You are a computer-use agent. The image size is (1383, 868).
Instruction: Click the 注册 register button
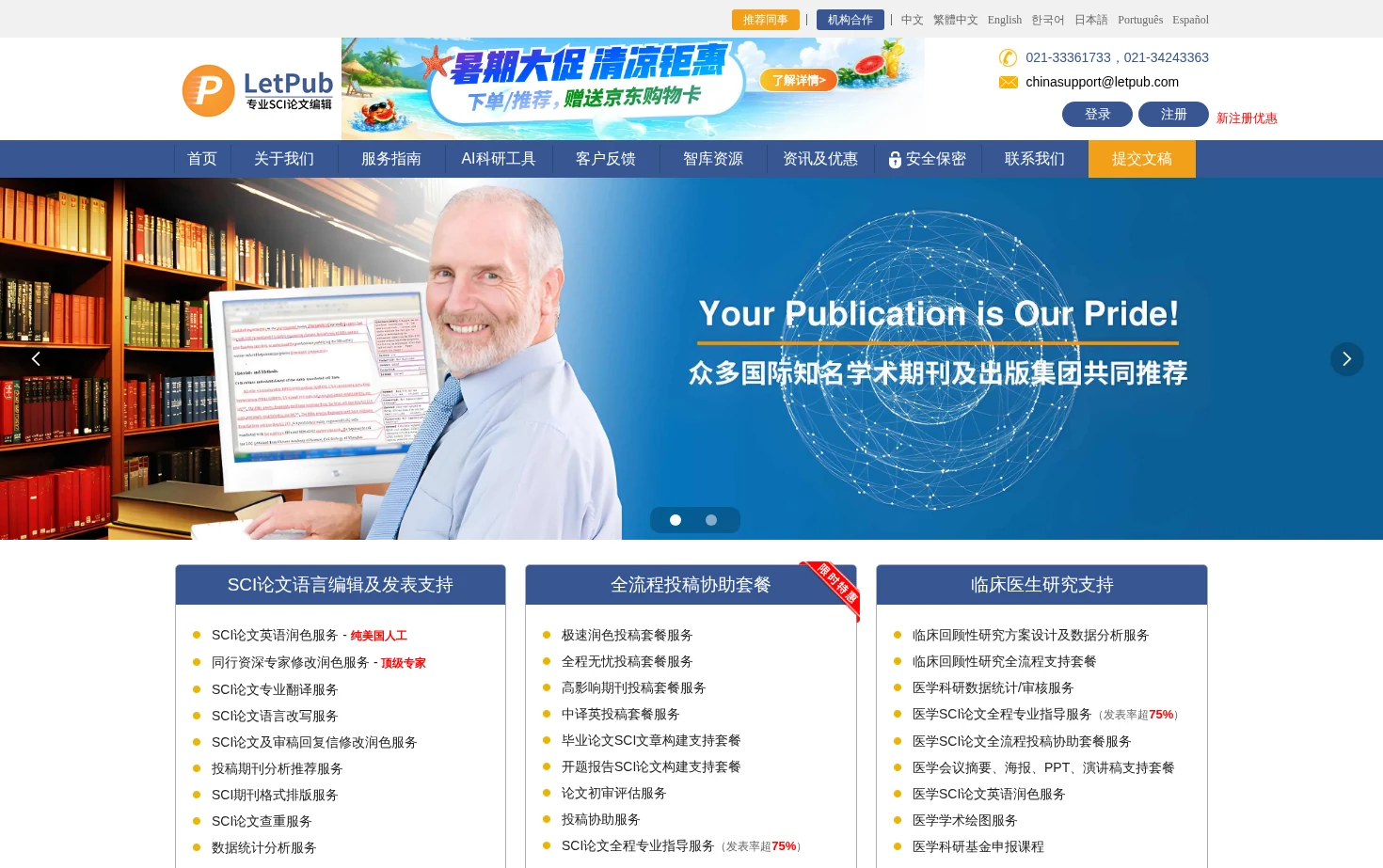coord(1173,115)
